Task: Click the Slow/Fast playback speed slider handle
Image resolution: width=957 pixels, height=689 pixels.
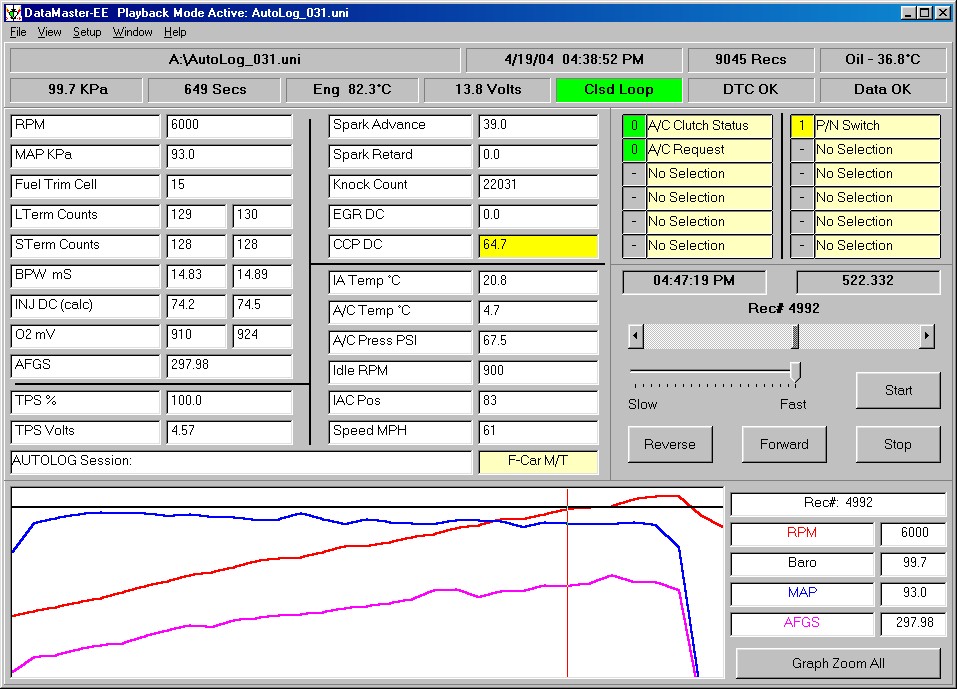Action: click(796, 372)
